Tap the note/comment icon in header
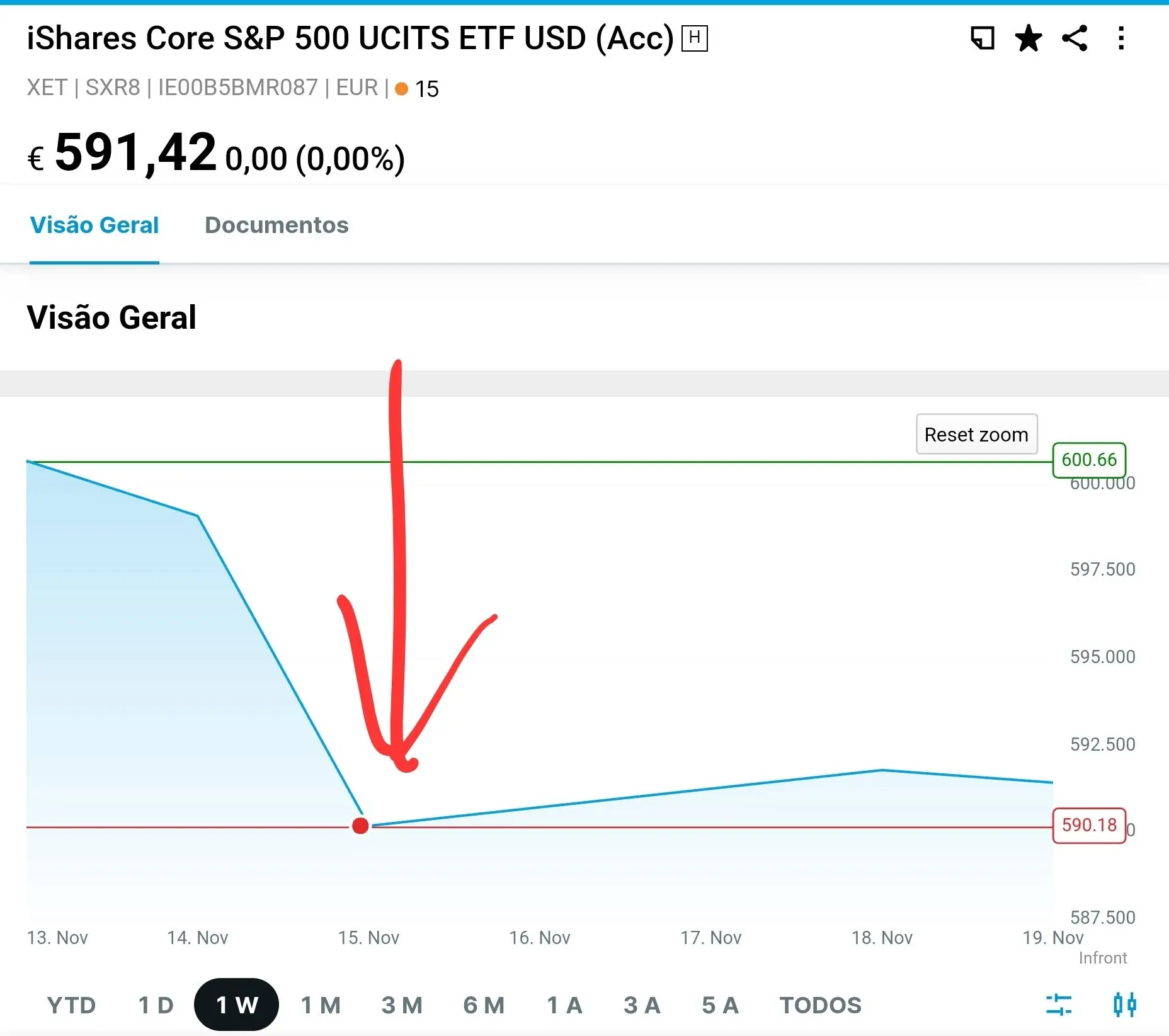Viewport: 1169px width, 1036px height. click(983, 38)
